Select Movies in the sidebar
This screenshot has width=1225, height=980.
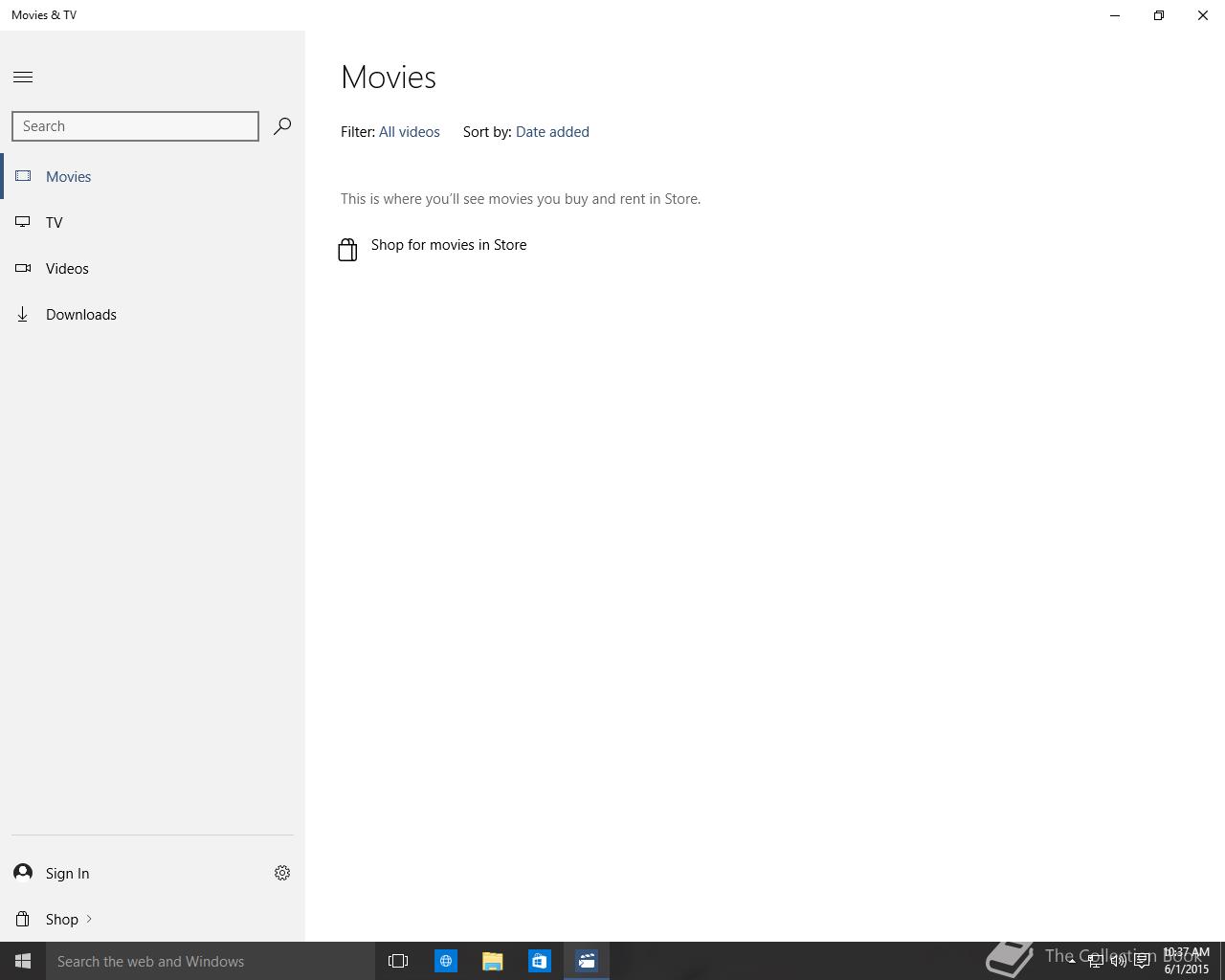(152, 176)
